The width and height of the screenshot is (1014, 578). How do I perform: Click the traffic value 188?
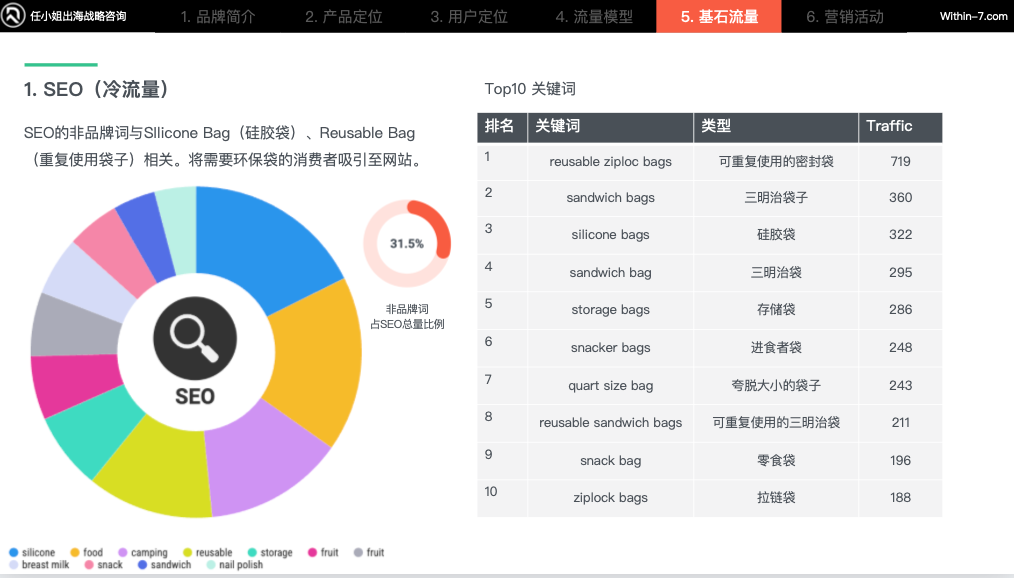point(900,498)
